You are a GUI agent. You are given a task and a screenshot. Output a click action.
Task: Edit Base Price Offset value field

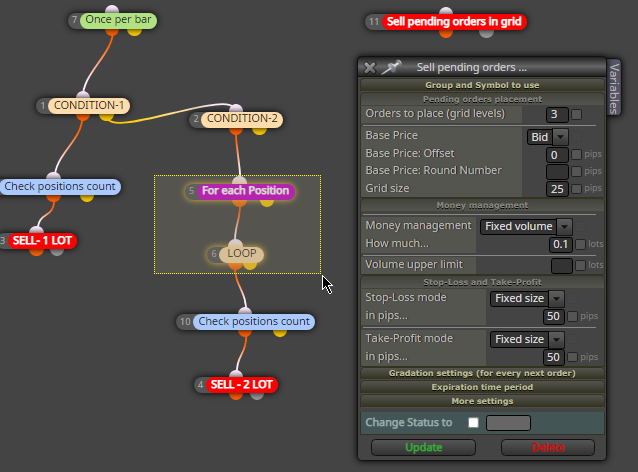557,155
